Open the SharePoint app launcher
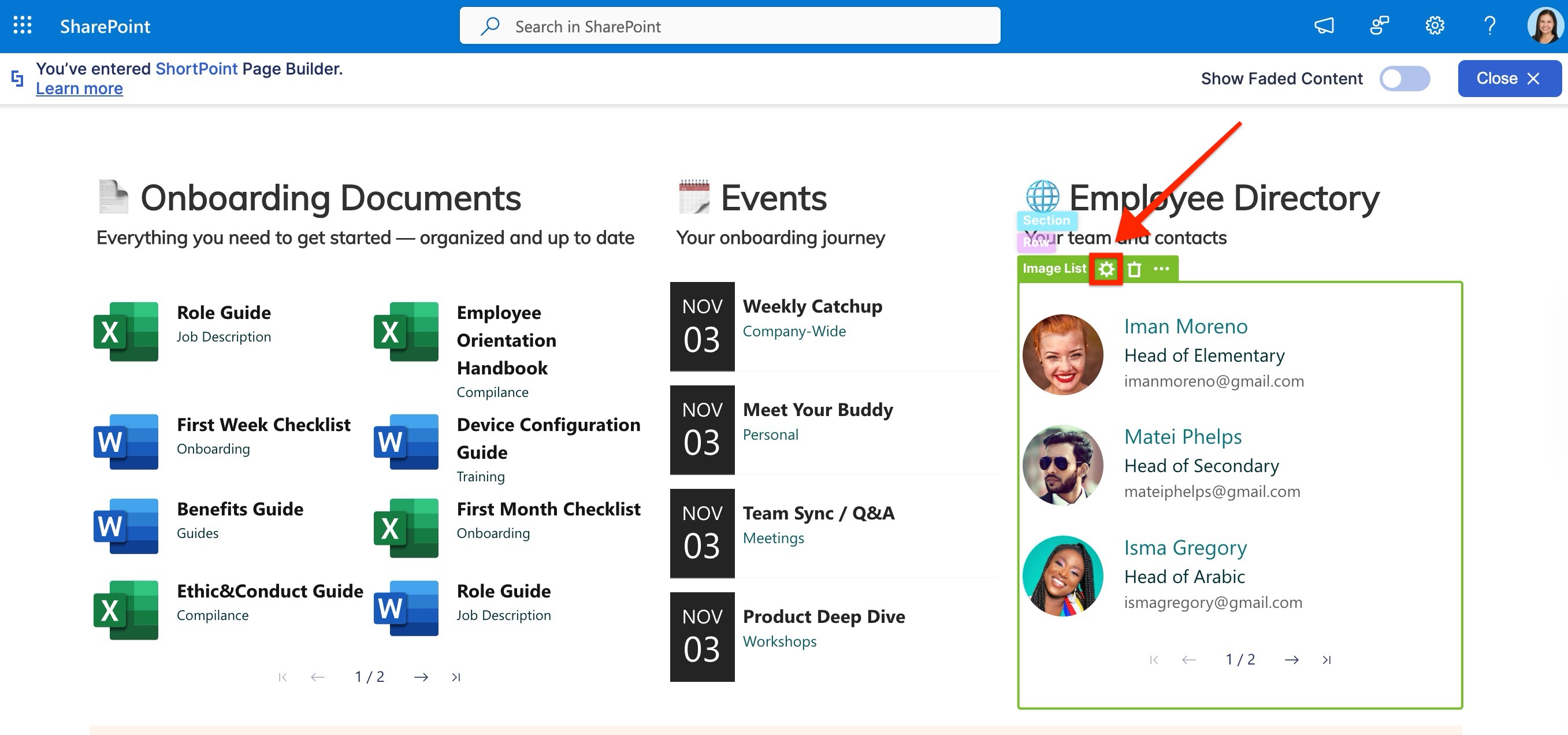Viewport: 1568px width, 735px height. (23, 25)
